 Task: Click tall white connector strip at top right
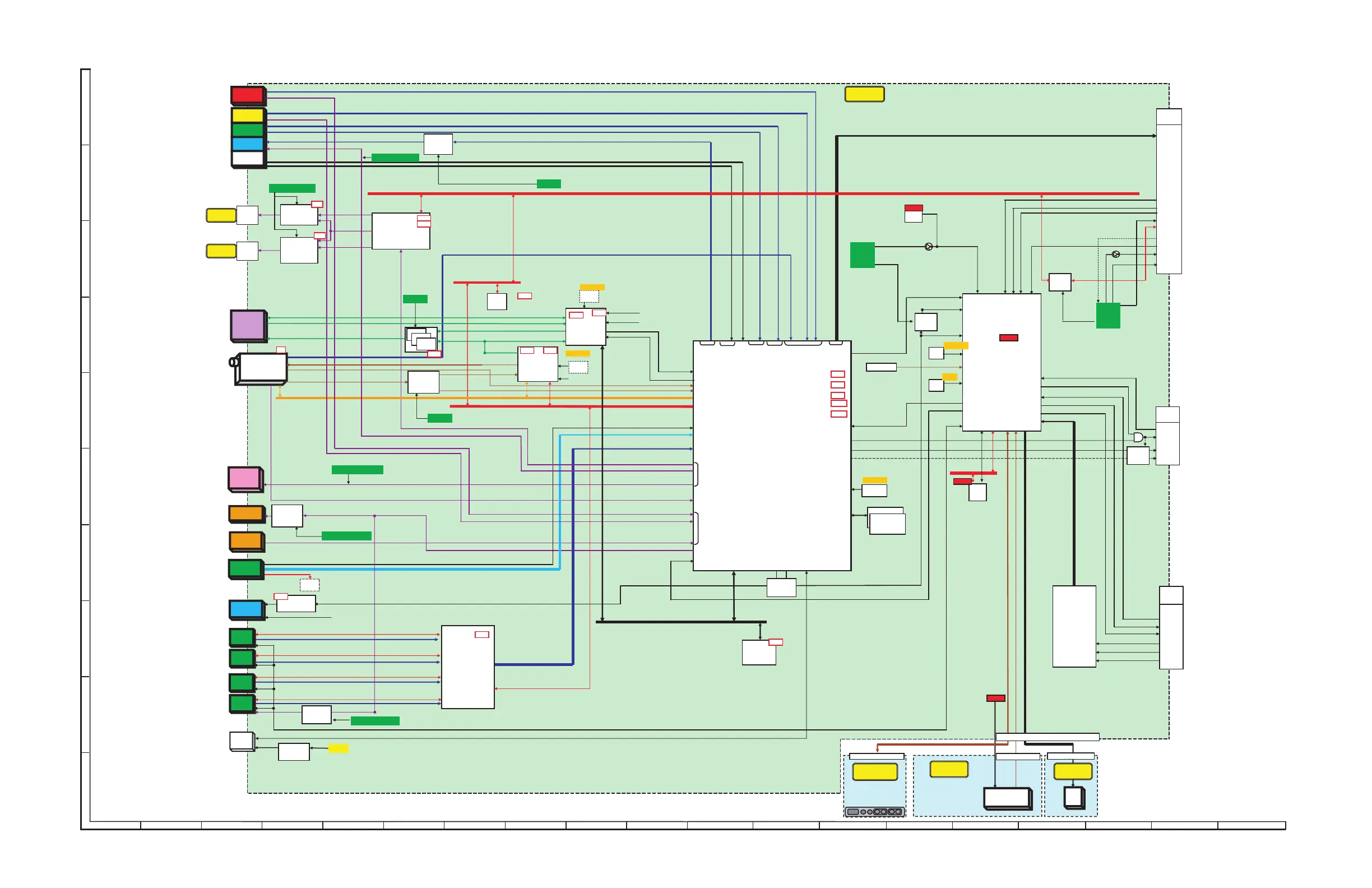tap(1169, 191)
